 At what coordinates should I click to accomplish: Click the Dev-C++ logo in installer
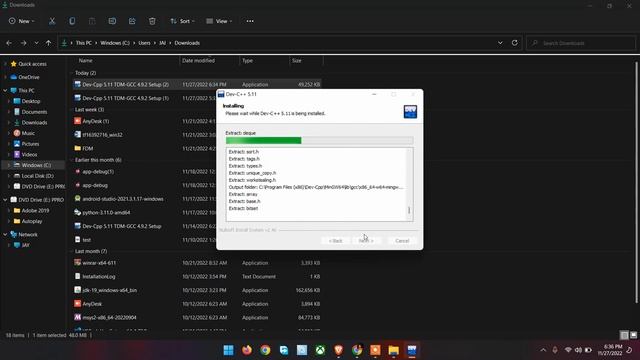(410, 111)
